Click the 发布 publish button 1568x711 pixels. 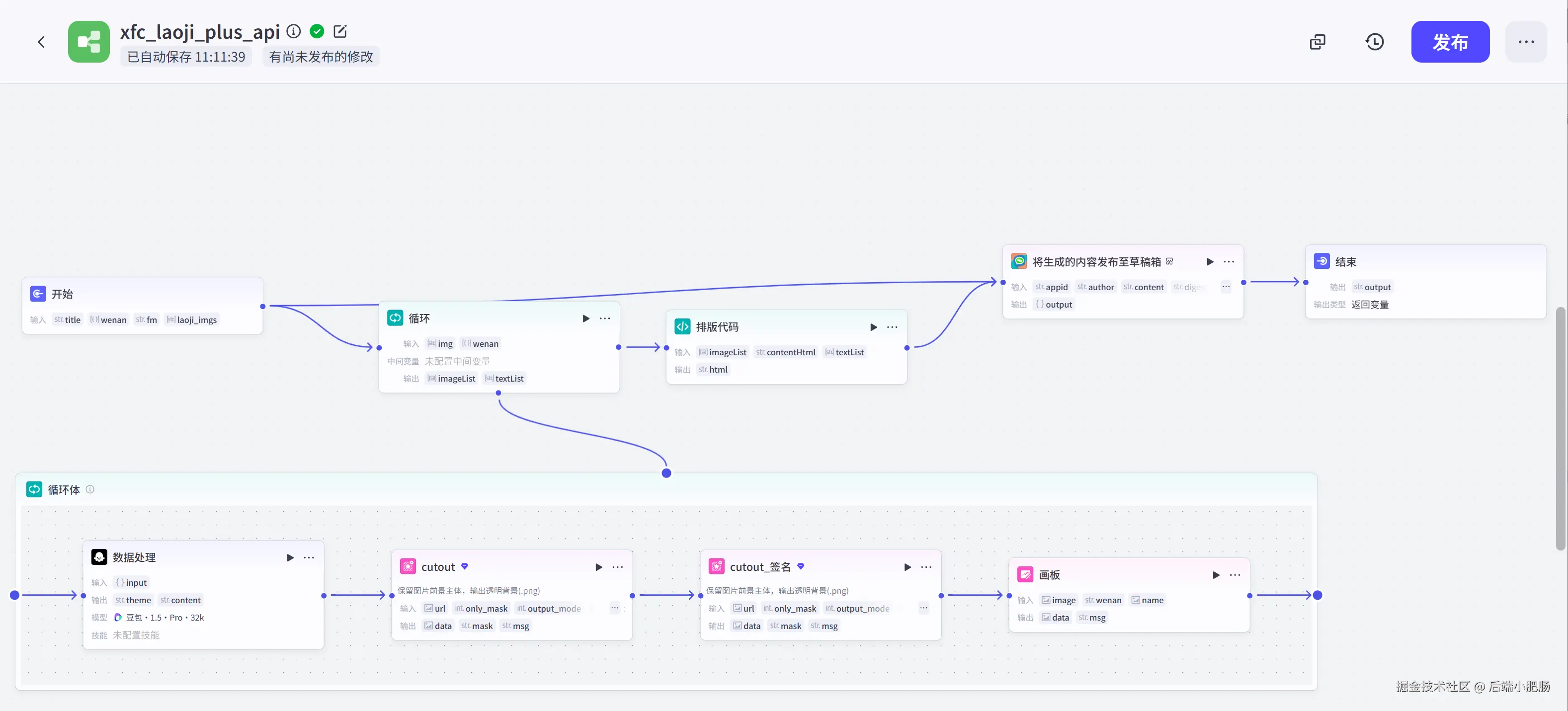pyautogui.click(x=1450, y=42)
